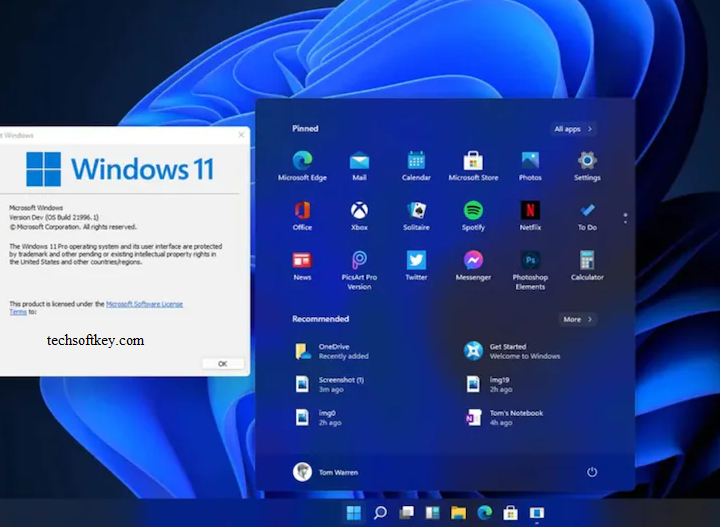This screenshot has height=527, width=720.
Task: Open Tom's Notebook recent file
Action: [504, 417]
